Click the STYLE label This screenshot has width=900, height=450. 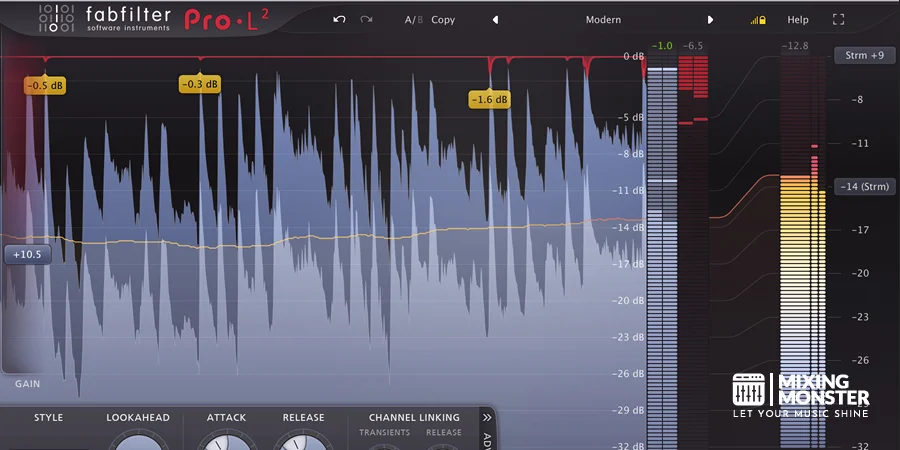49,417
